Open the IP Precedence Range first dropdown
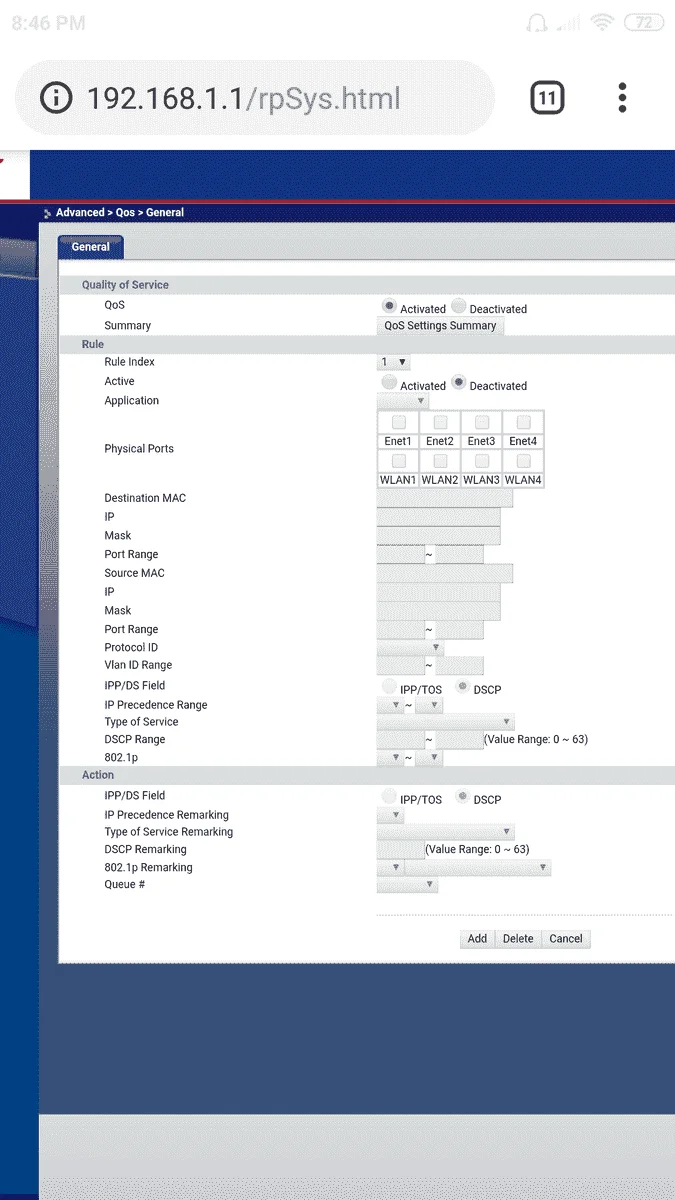Image resolution: width=675 pixels, height=1200 pixels. pyautogui.click(x=390, y=705)
